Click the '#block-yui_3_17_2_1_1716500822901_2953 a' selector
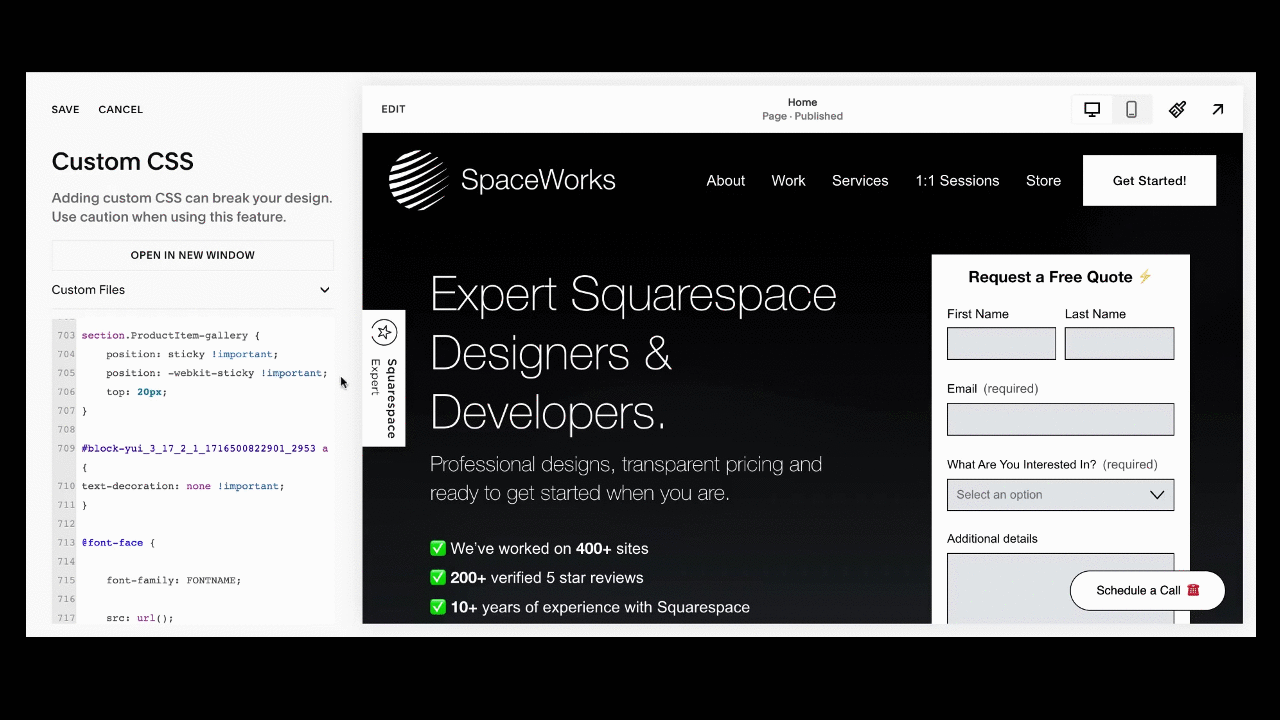Image resolution: width=1280 pixels, height=720 pixels. (x=205, y=448)
